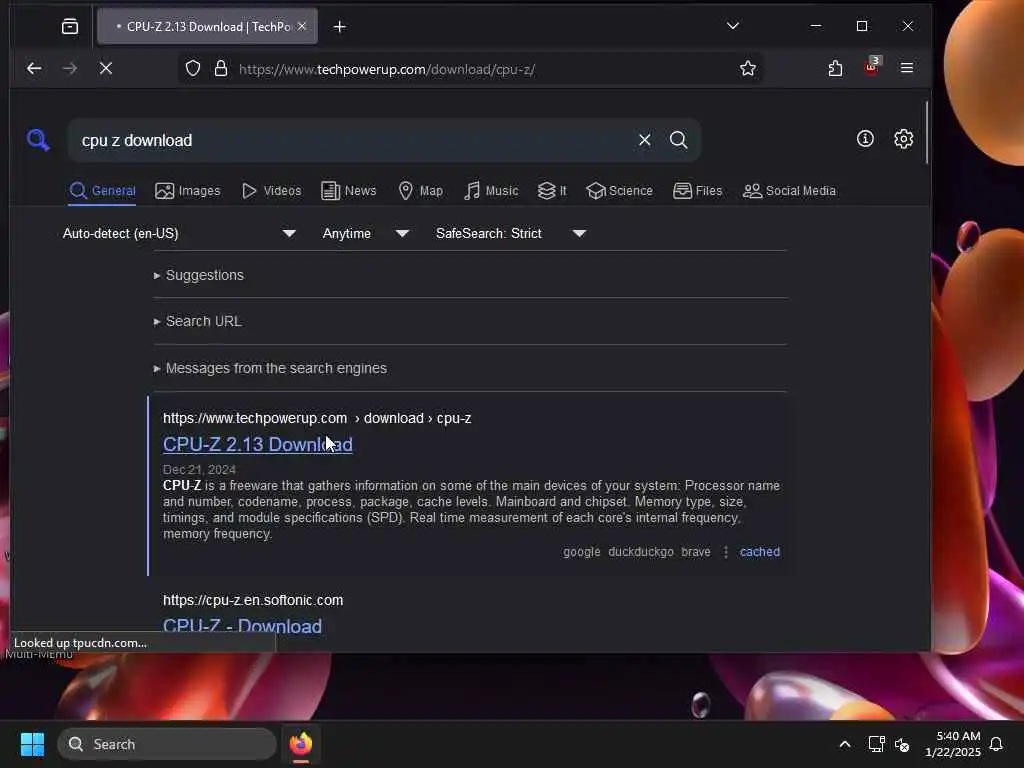Switch to the Files category

tap(697, 191)
